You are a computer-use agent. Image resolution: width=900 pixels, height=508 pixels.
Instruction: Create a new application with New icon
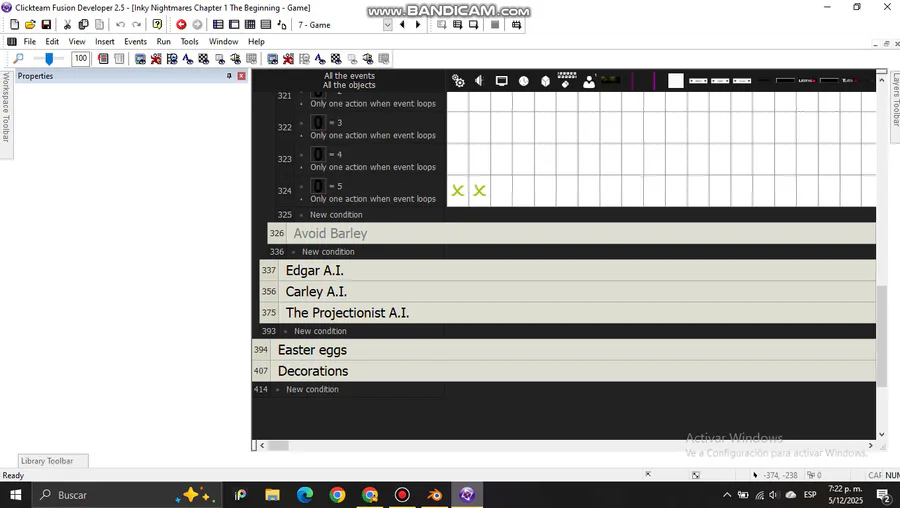click(x=14, y=25)
